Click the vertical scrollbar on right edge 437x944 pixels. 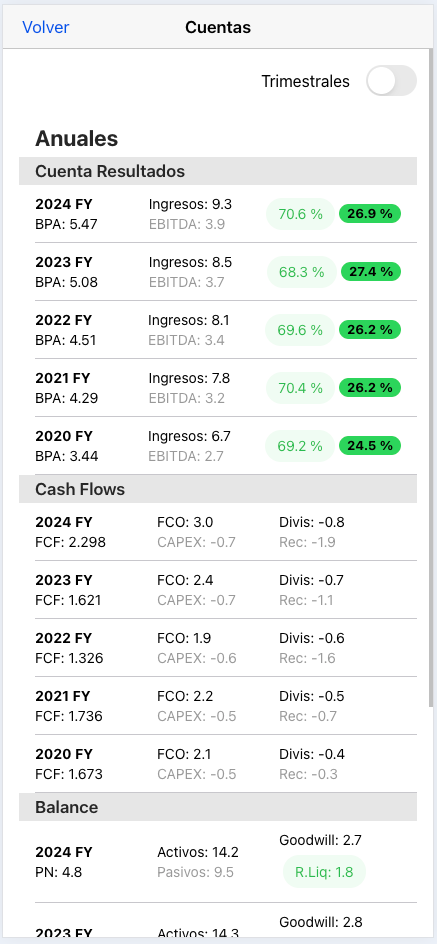[x=430, y=379]
